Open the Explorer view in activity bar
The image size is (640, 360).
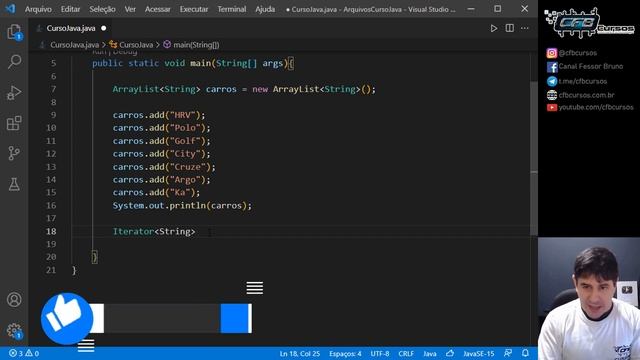14,32
